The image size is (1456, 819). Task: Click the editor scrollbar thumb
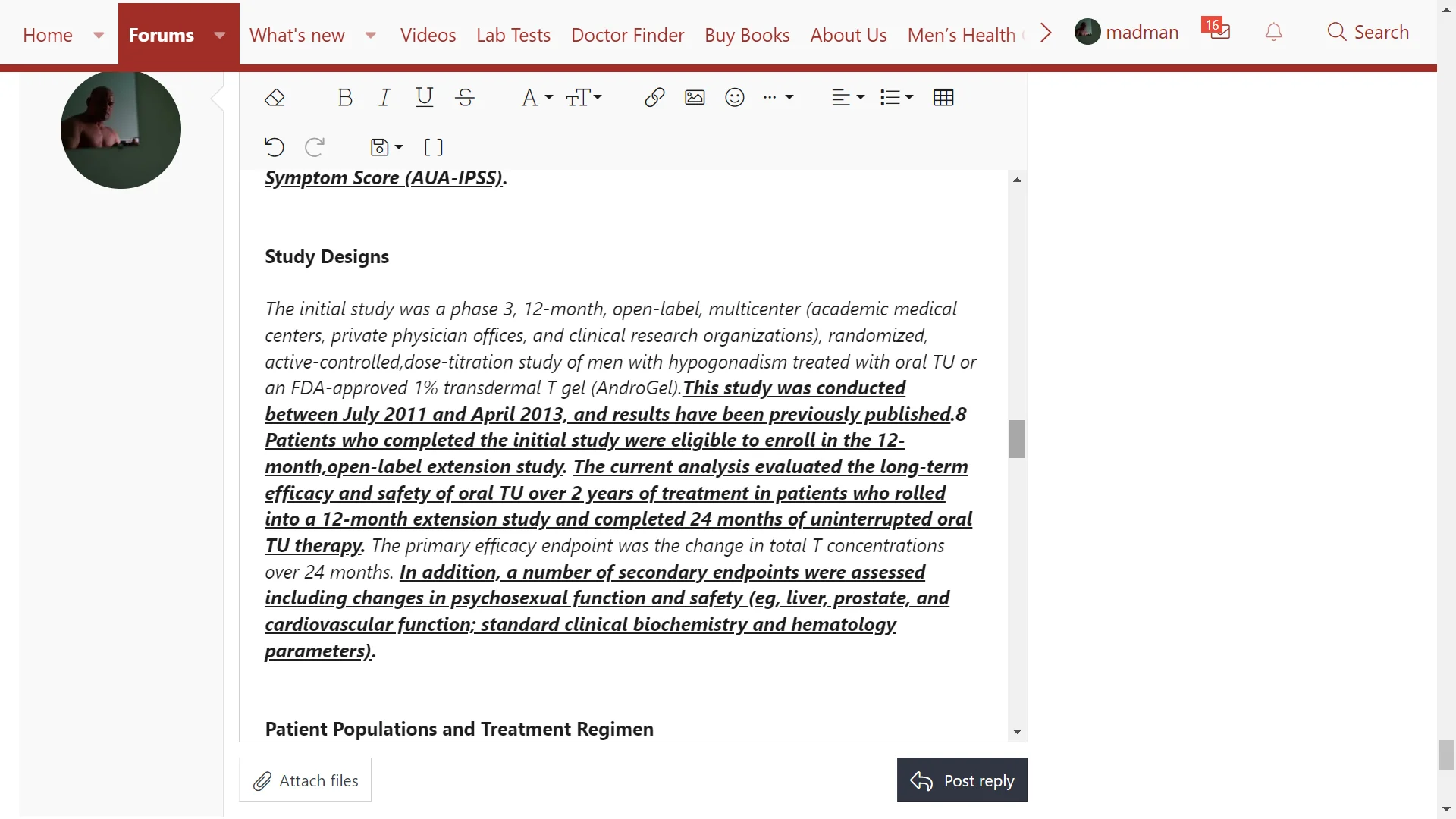coord(1017,439)
